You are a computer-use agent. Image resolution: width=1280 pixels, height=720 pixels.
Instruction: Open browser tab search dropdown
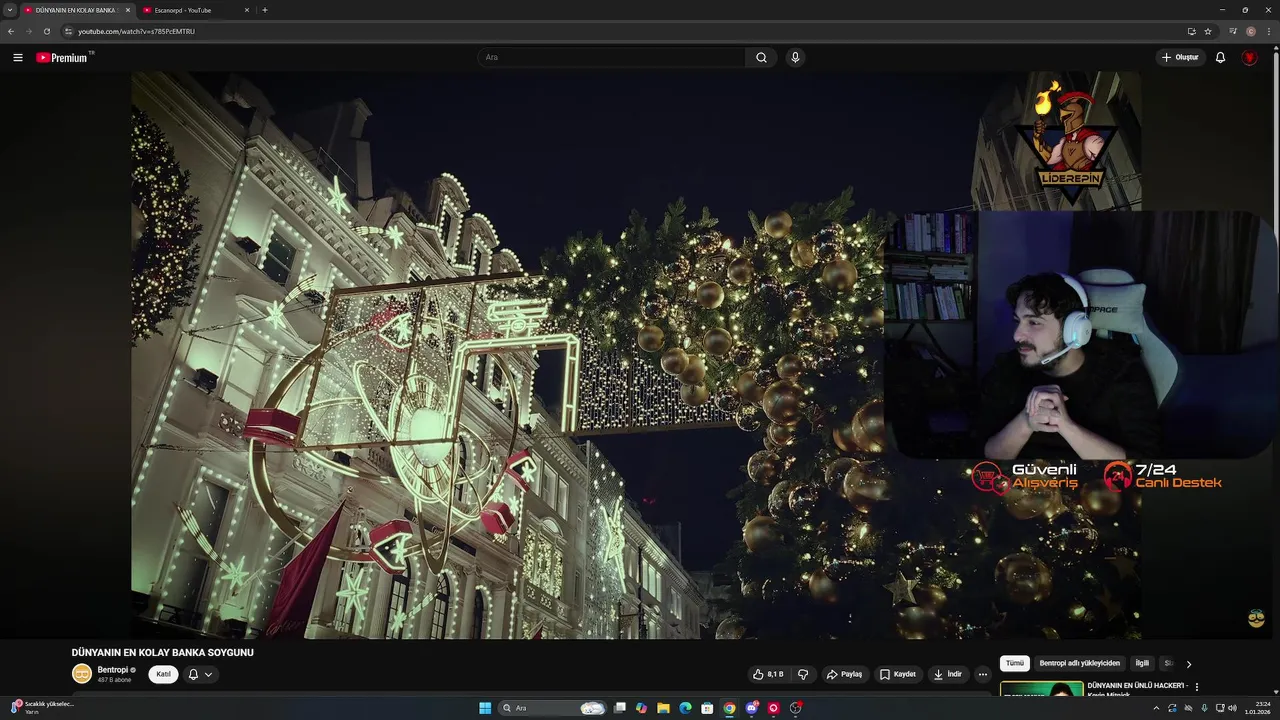[10, 10]
